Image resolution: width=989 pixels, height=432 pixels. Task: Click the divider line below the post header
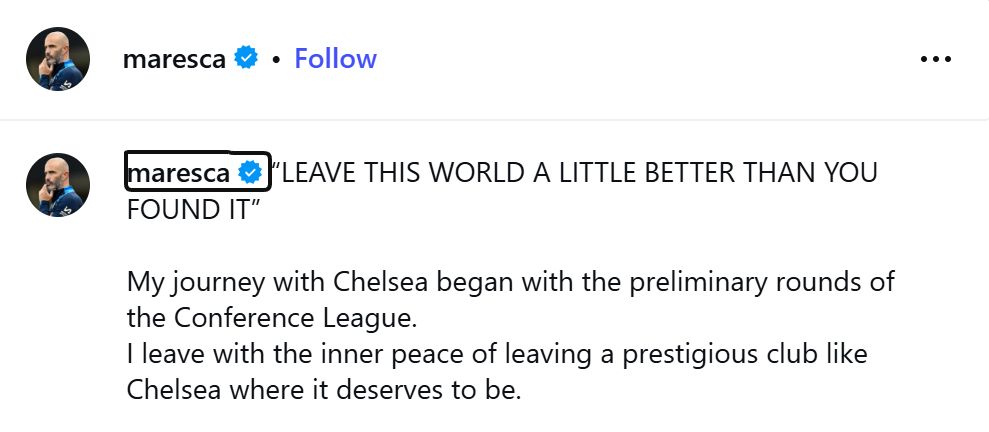click(x=494, y=120)
